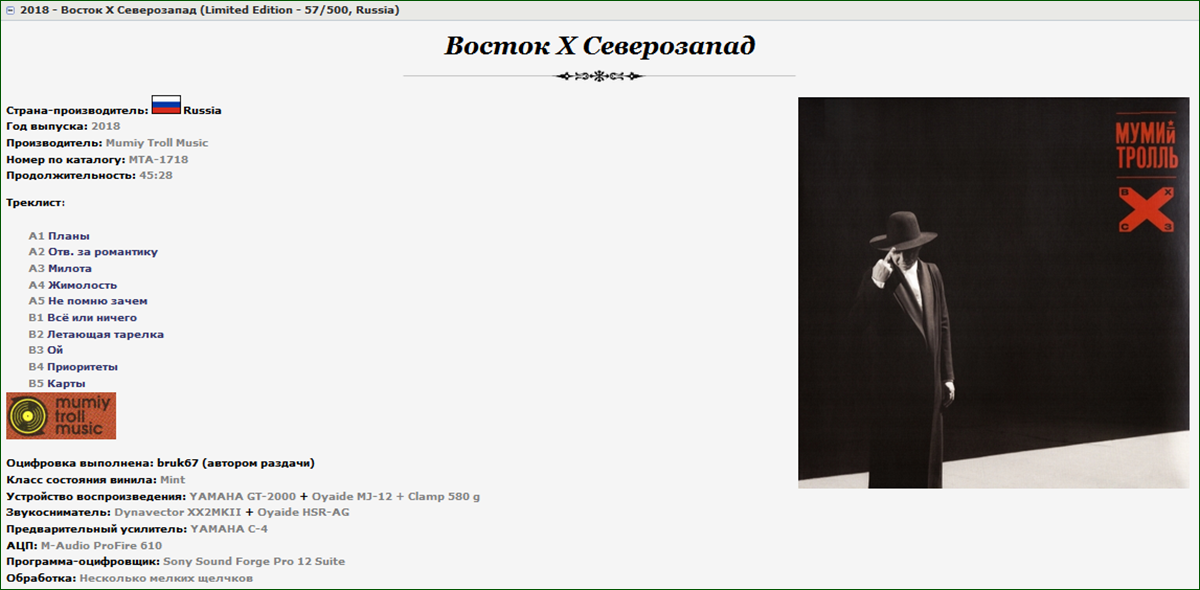Click catalog number MTA-1718

tap(158, 160)
